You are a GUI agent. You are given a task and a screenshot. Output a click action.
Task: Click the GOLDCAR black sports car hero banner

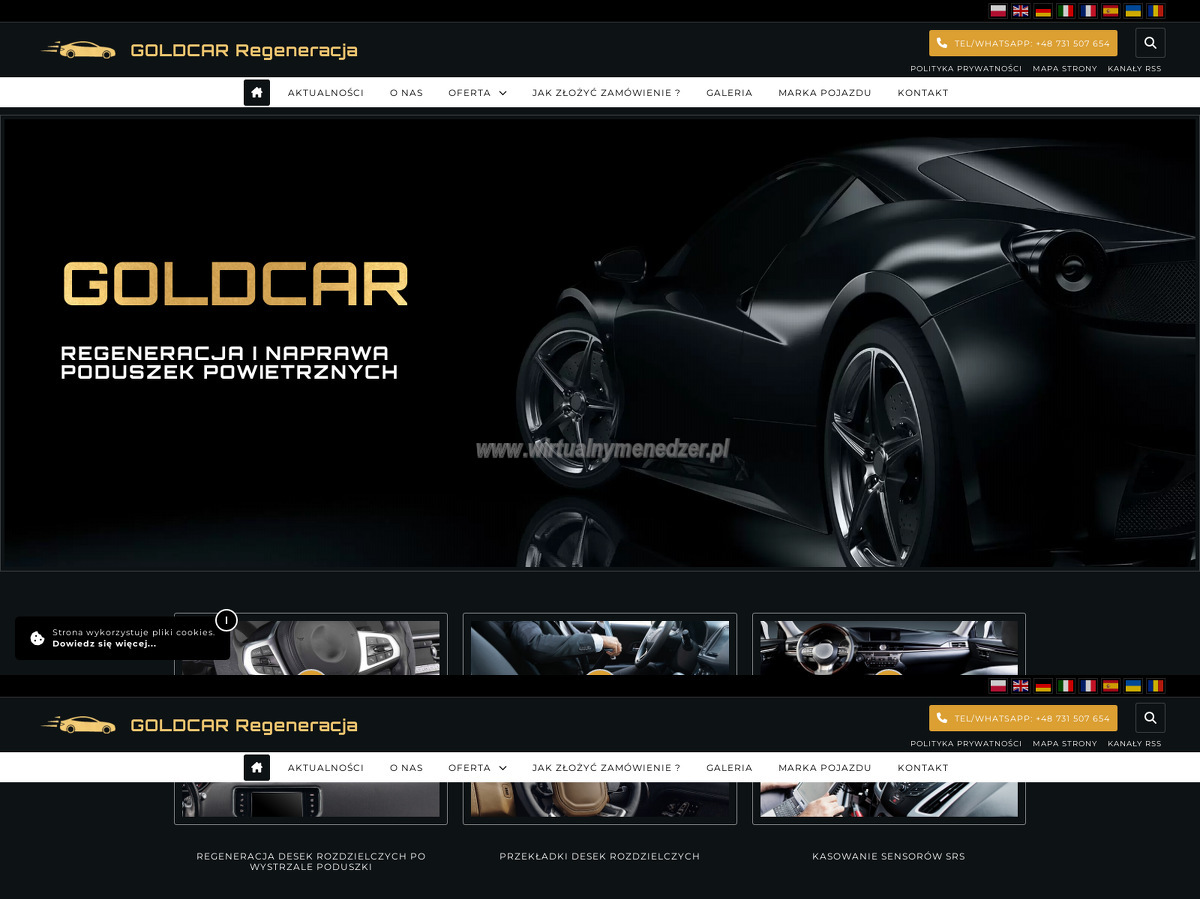tap(600, 343)
